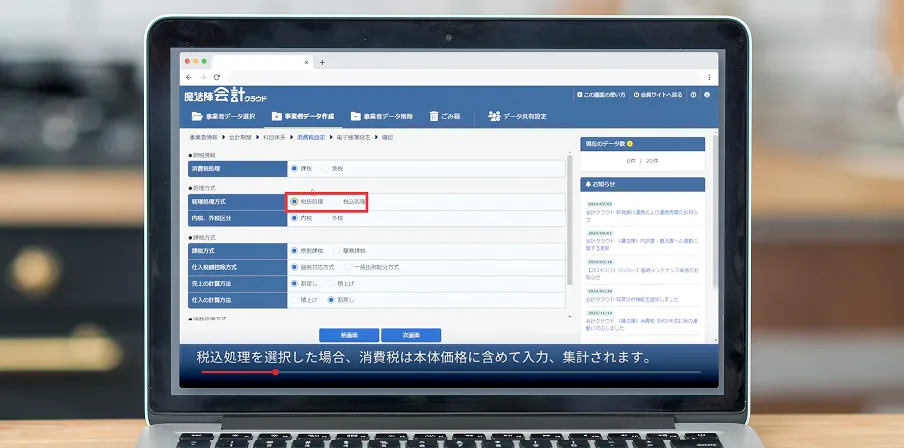Click the page's right-edge scrollbar
The height and width of the screenshot is (448, 904).
point(715,210)
